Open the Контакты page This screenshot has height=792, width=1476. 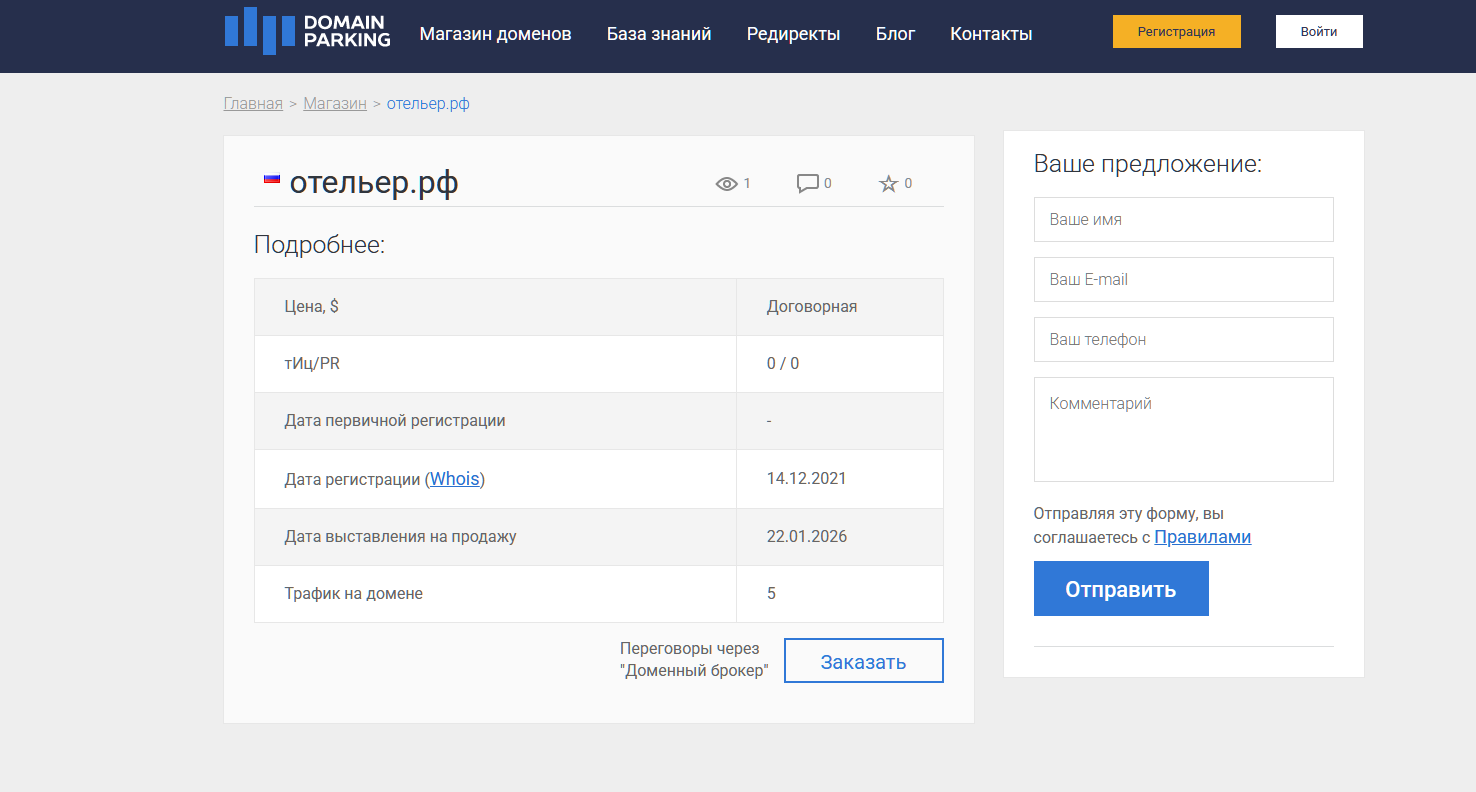991,34
